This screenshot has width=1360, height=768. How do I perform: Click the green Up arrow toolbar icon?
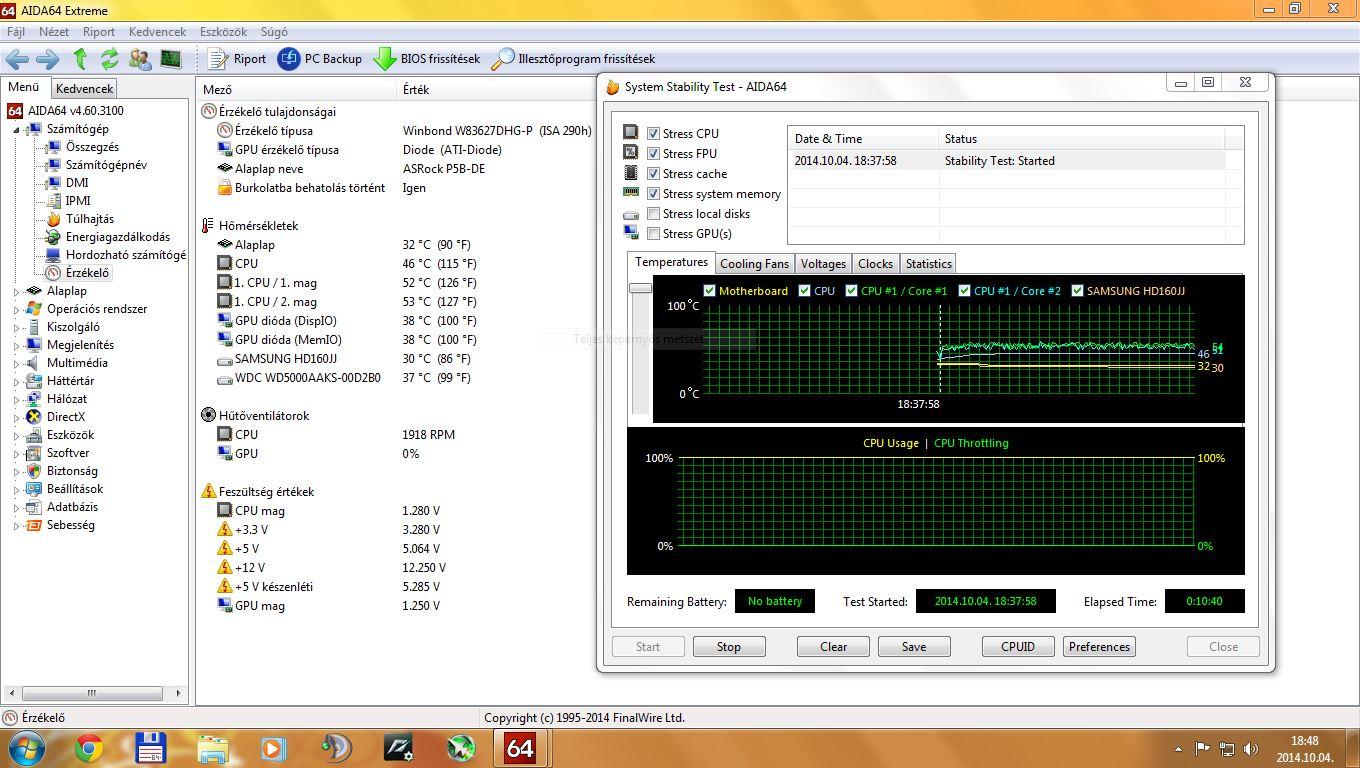point(80,59)
